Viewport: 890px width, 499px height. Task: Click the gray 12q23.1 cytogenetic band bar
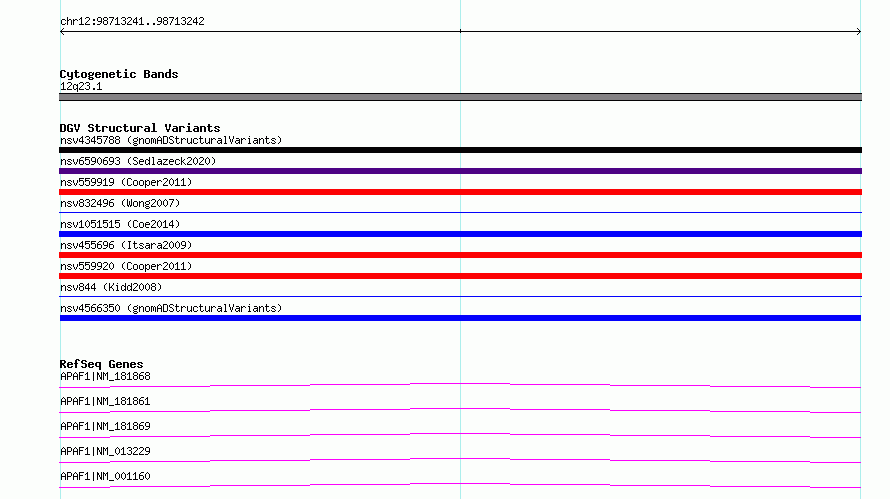pos(460,97)
